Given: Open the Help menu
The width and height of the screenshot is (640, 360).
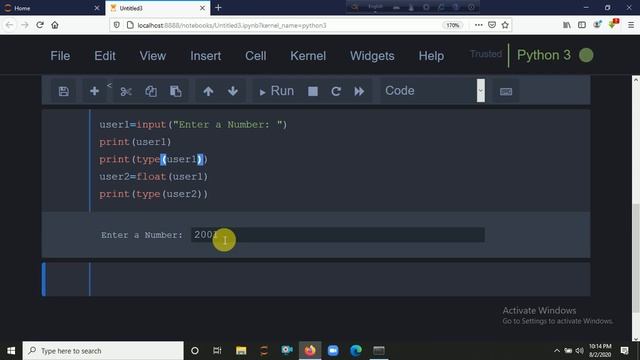Looking at the screenshot, I should point(431,56).
